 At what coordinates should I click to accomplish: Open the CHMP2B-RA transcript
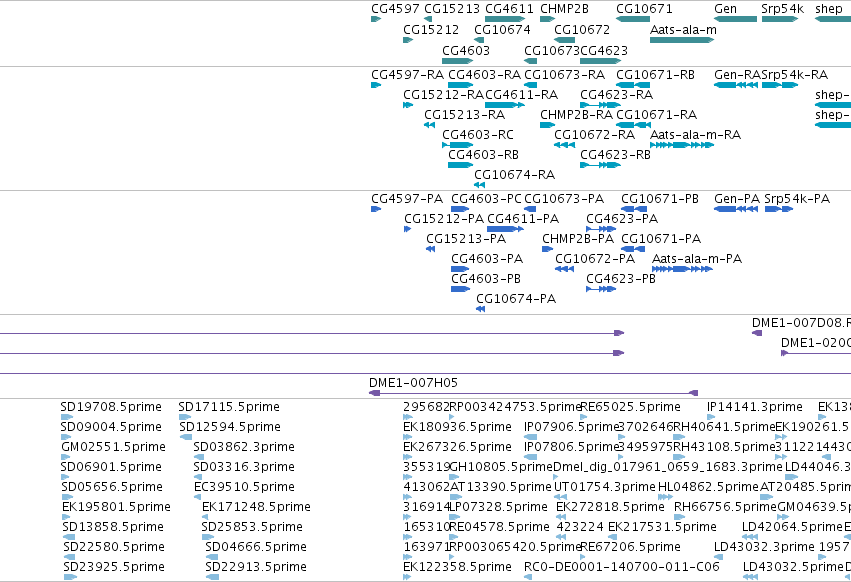[x=576, y=115]
